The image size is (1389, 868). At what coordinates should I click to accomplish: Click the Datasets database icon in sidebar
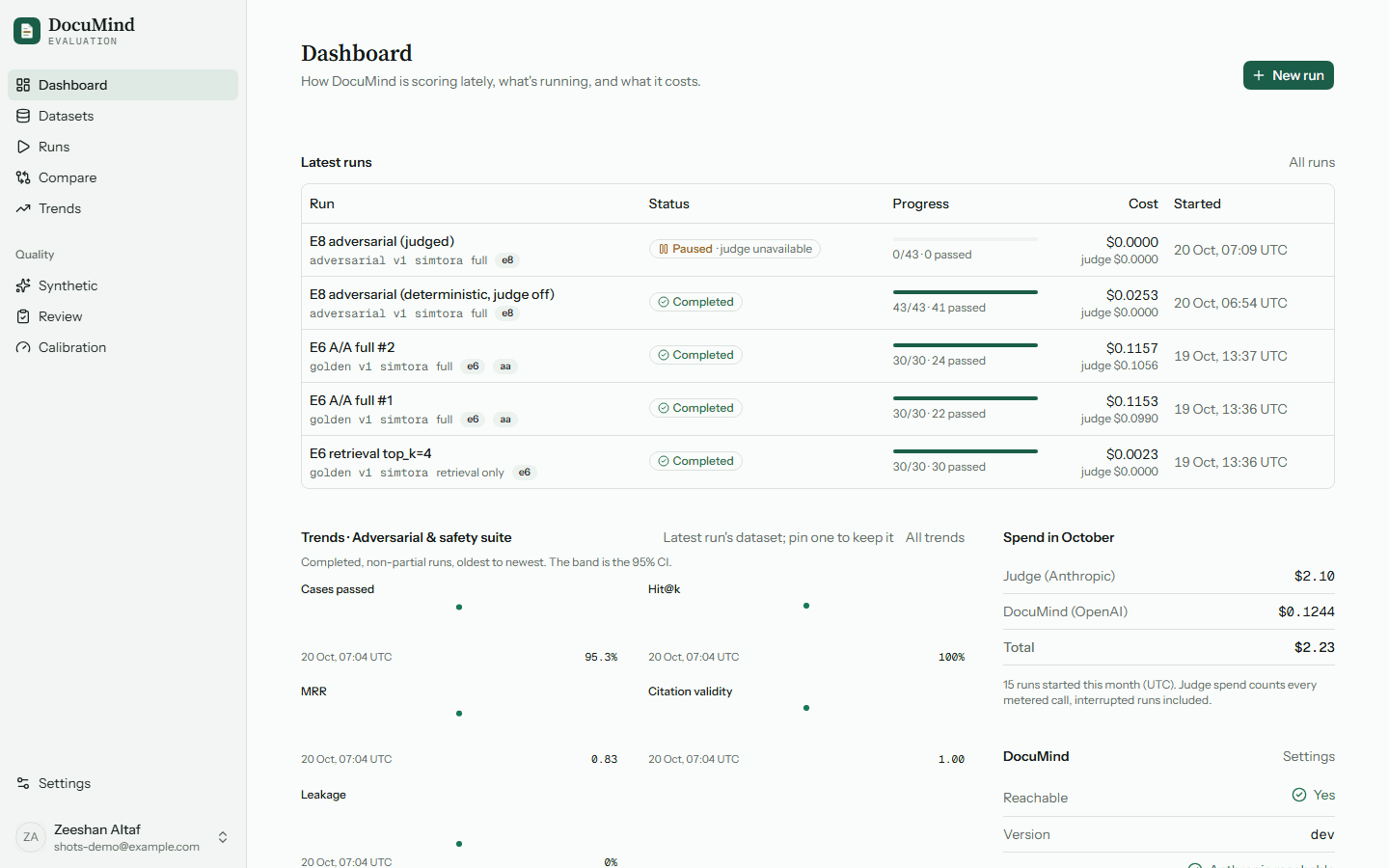23,116
